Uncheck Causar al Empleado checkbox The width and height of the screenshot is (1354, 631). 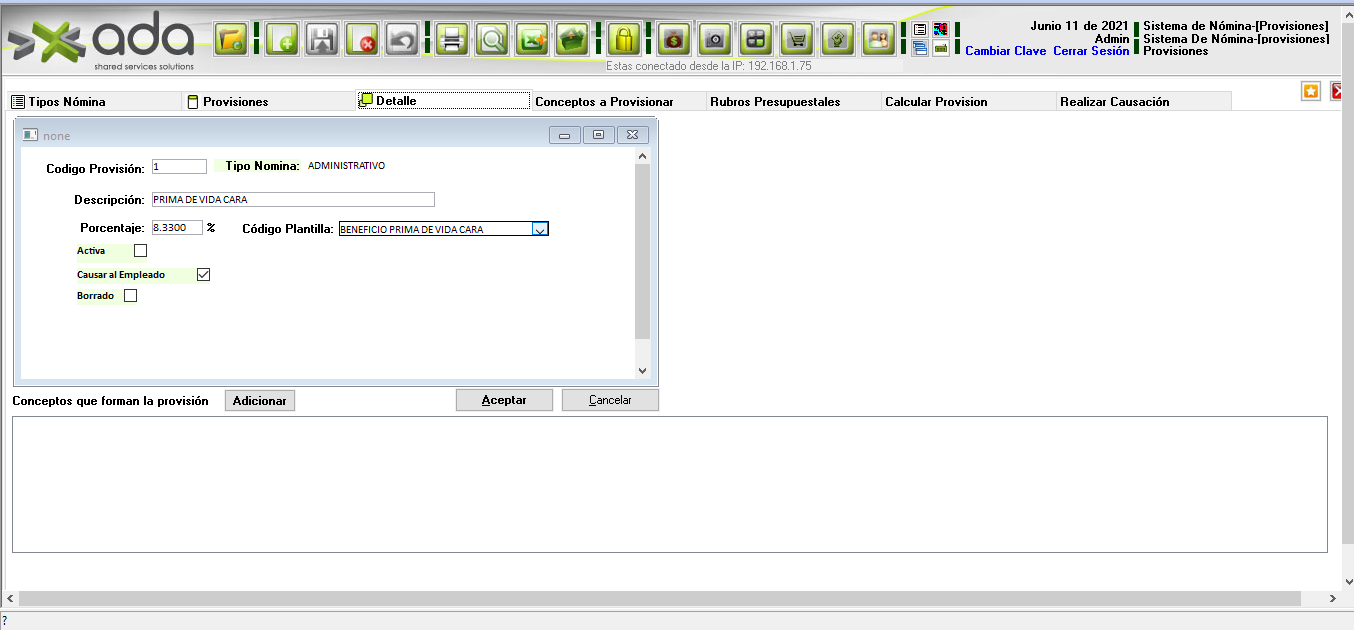(x=203, y=274)
